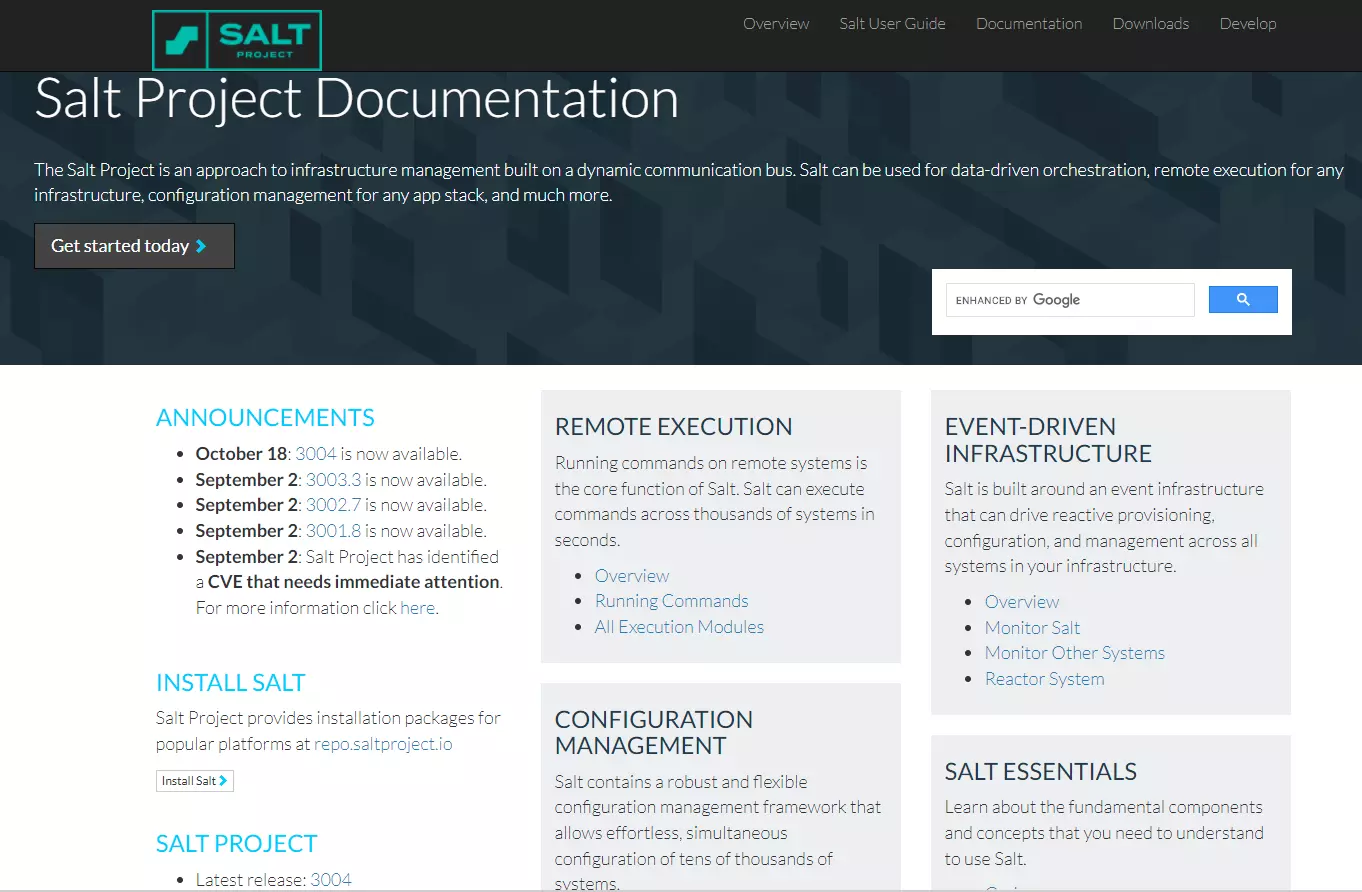The image size is (1362, 892).
Task: Click the Install Salt button
Action: [195, 781]
